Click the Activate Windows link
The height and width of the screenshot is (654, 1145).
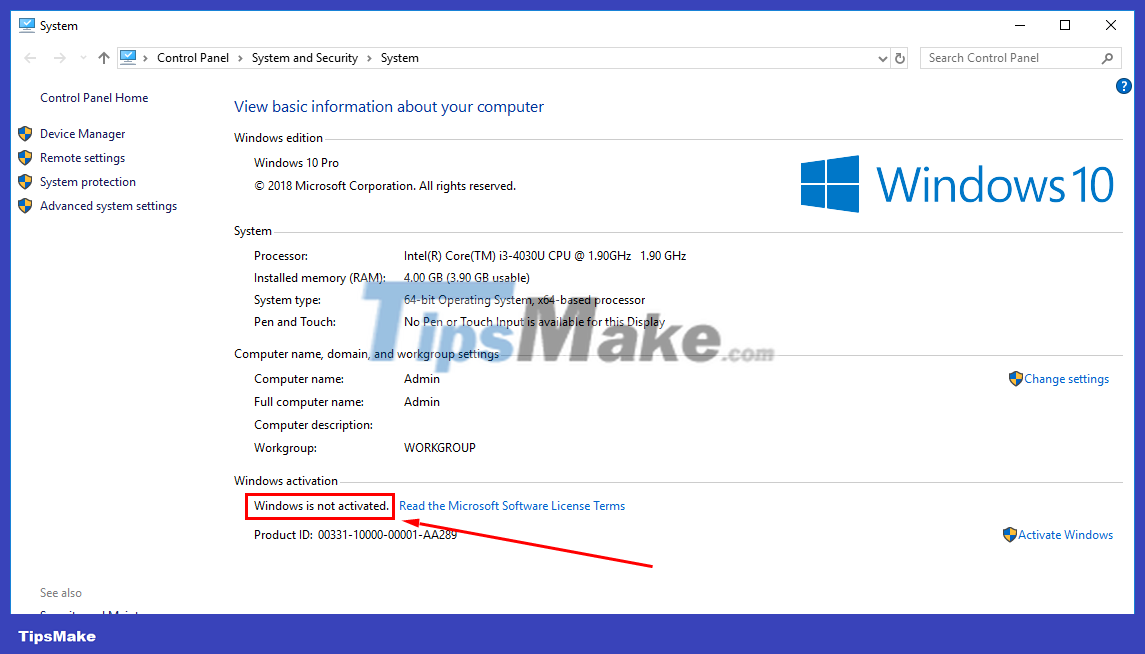click(1066, 534)
